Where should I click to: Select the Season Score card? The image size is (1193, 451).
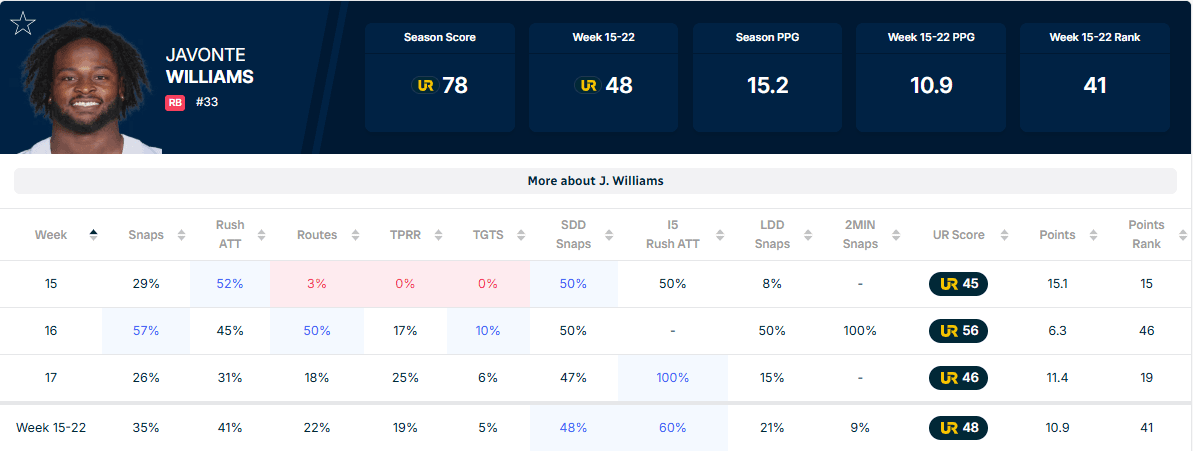(440, 77)
